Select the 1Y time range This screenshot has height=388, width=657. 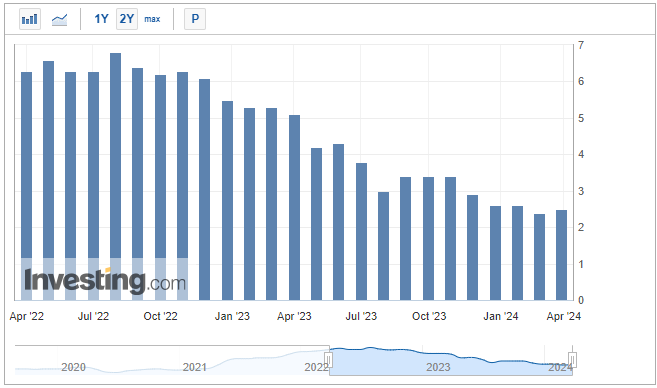point(101,19)
